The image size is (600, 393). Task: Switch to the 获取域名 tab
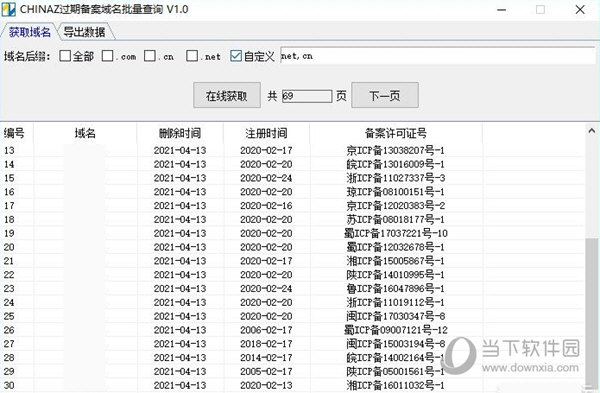point(29,32)
